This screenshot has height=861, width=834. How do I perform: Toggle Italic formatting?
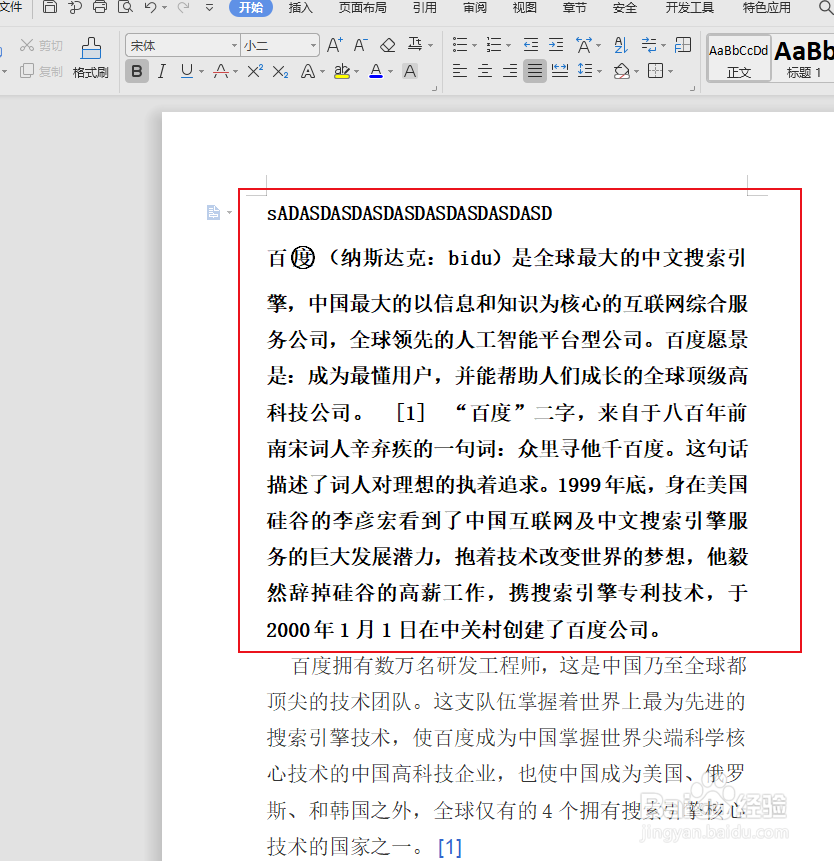coord(161,71)
